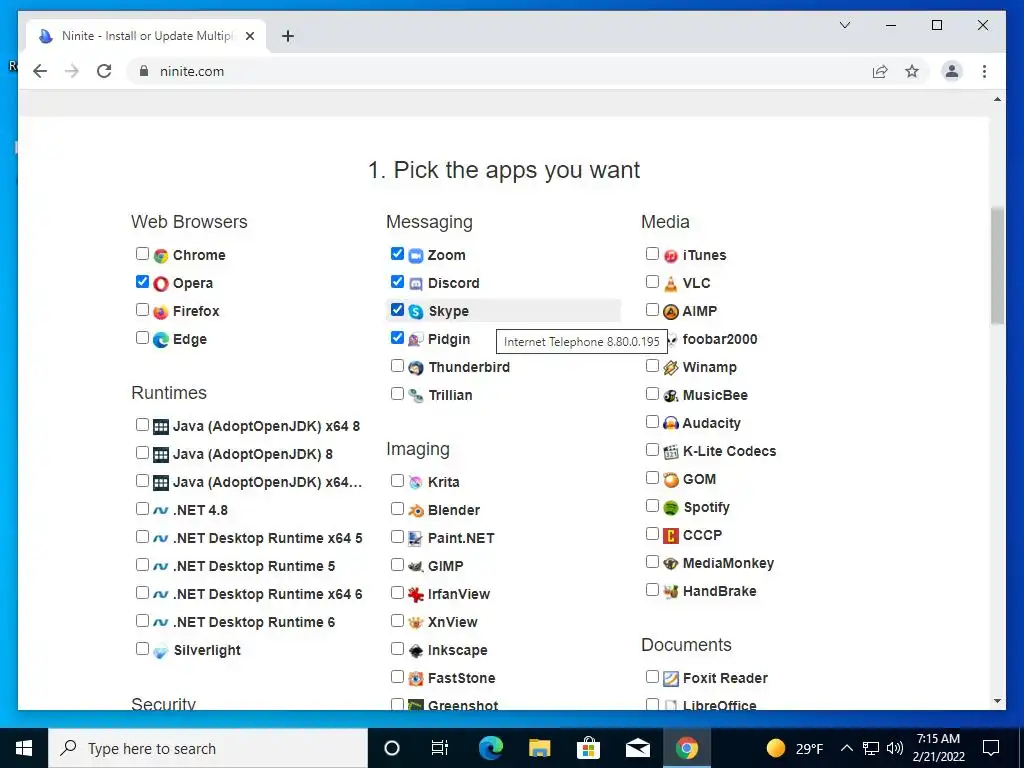Reload the page with refresh icon
Viewport: 1024px width, 768px height.
click(x=104, y=71)
